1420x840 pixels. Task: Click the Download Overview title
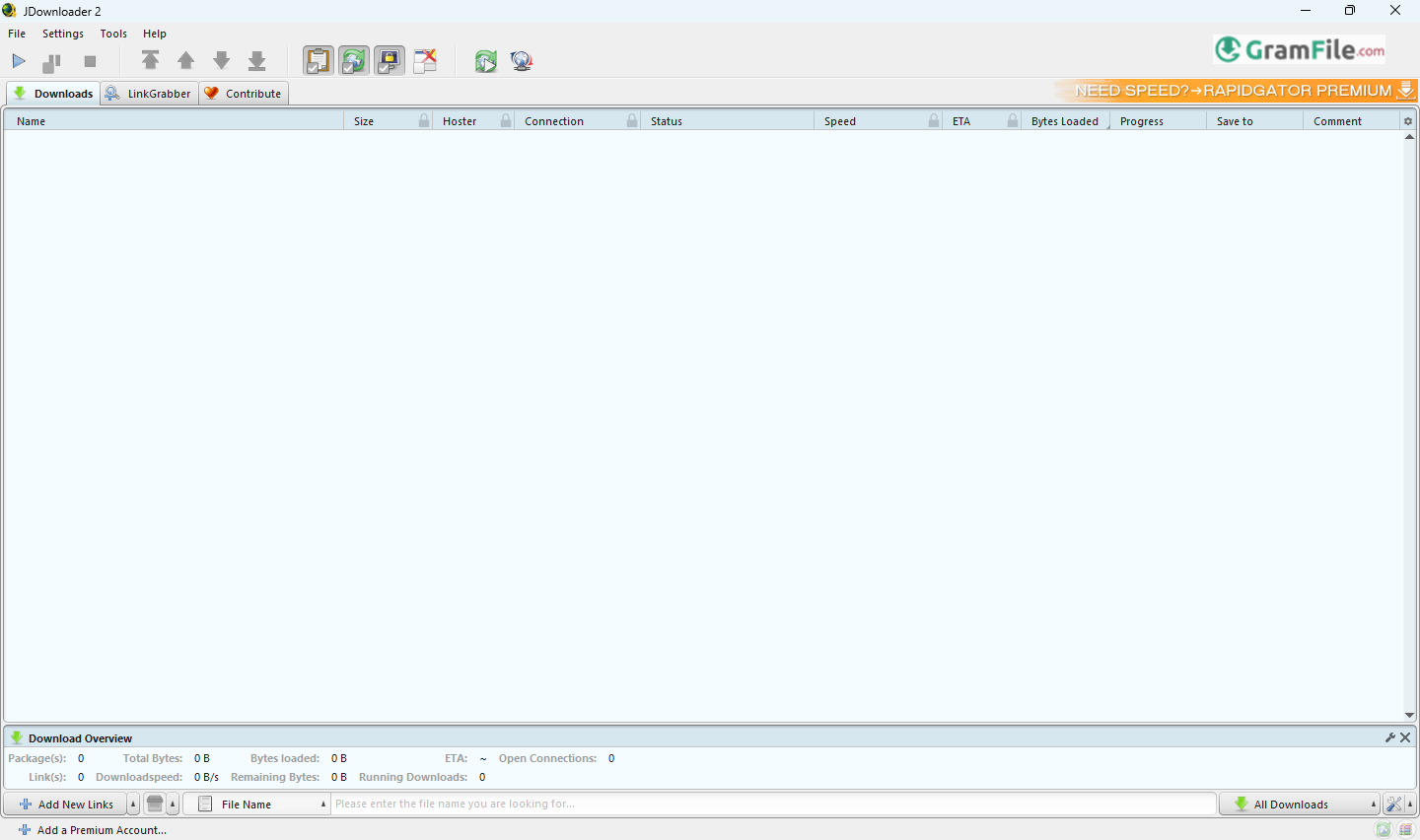(80, 738)
